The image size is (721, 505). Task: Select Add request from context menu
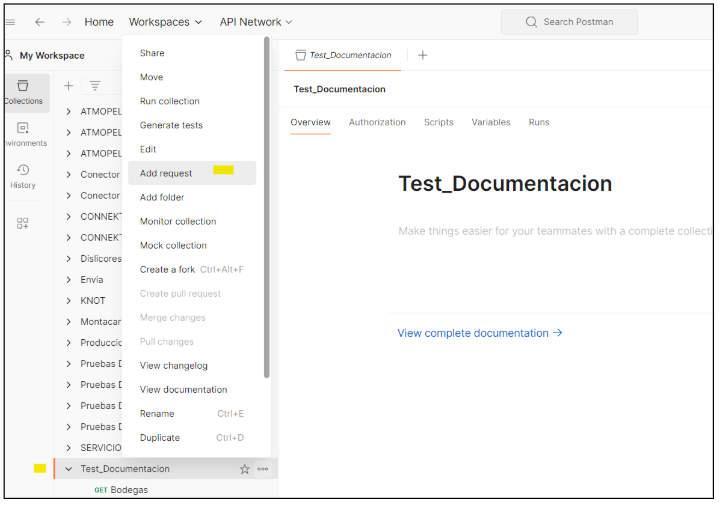point(166,173)
